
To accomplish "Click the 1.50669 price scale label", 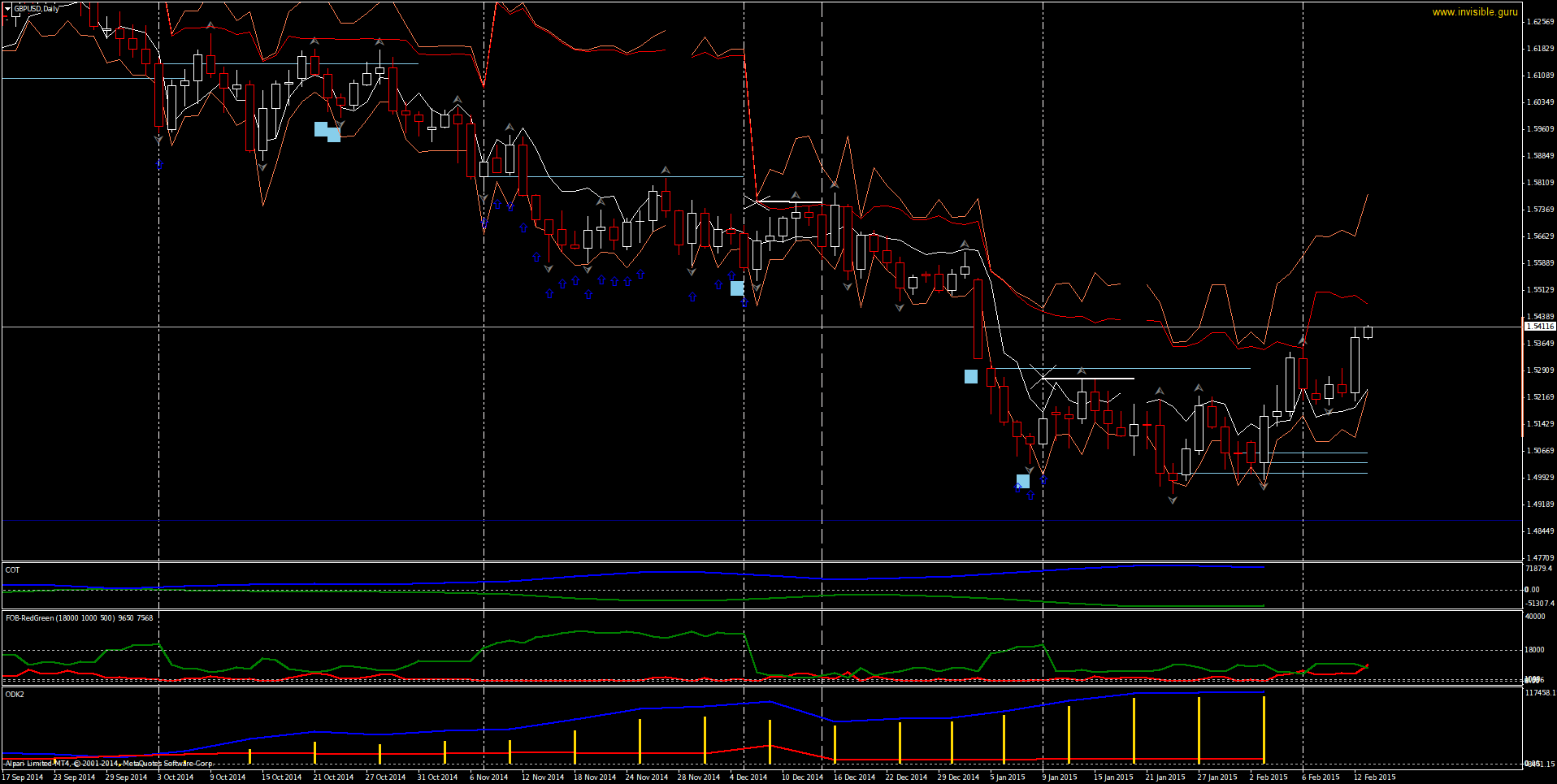I will [1541, 451].
